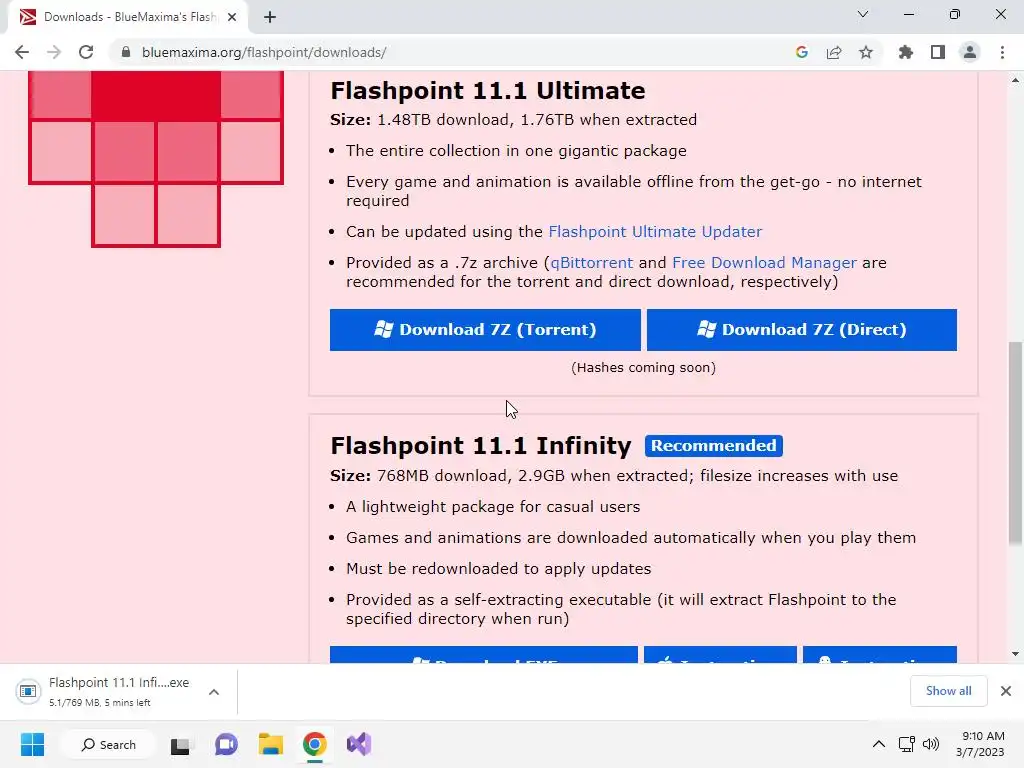Viewport: 1024px width, 768px height.
Task: Show hidden system tray icons
Action: point(879,744)
